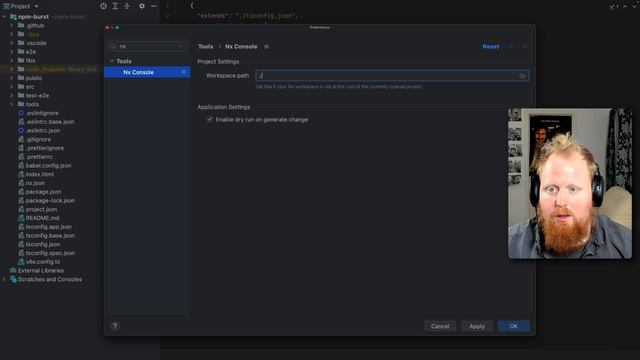Click the small icon on the Nx Console row
640x360 pixels.
(184, 72)
